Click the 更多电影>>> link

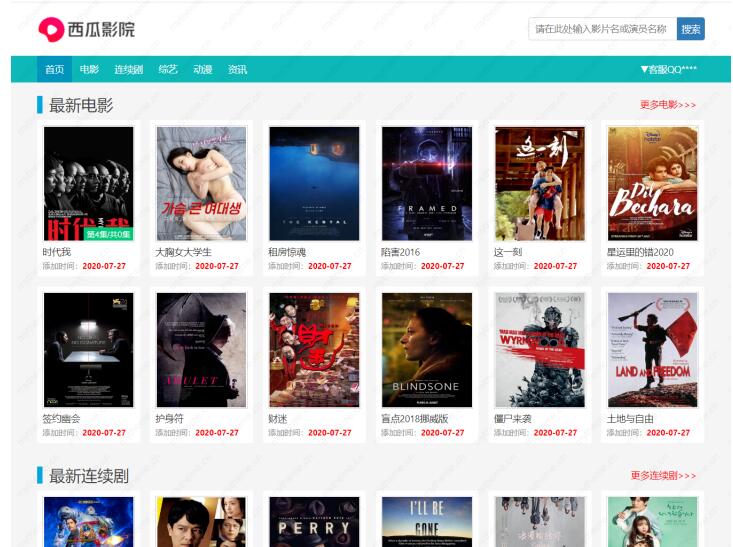tap(667, 105)
